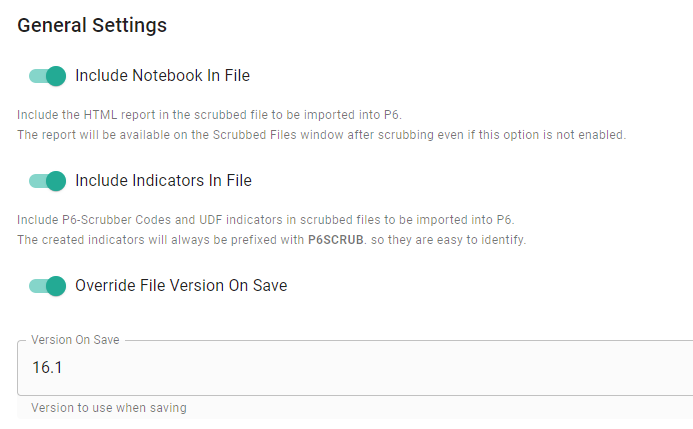Click the "Override File Version On Save" label
This screenshot has height=429, width=693.
click(x=181, y=286)
